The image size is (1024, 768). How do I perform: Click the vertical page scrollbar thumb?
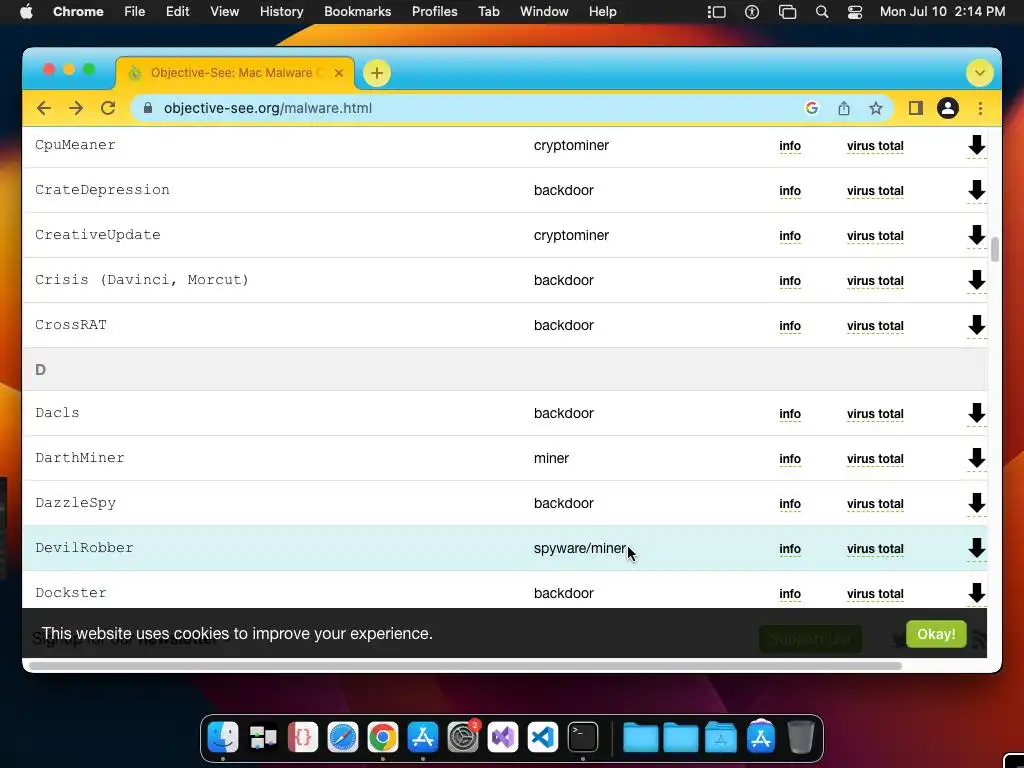tap(995, 249)
